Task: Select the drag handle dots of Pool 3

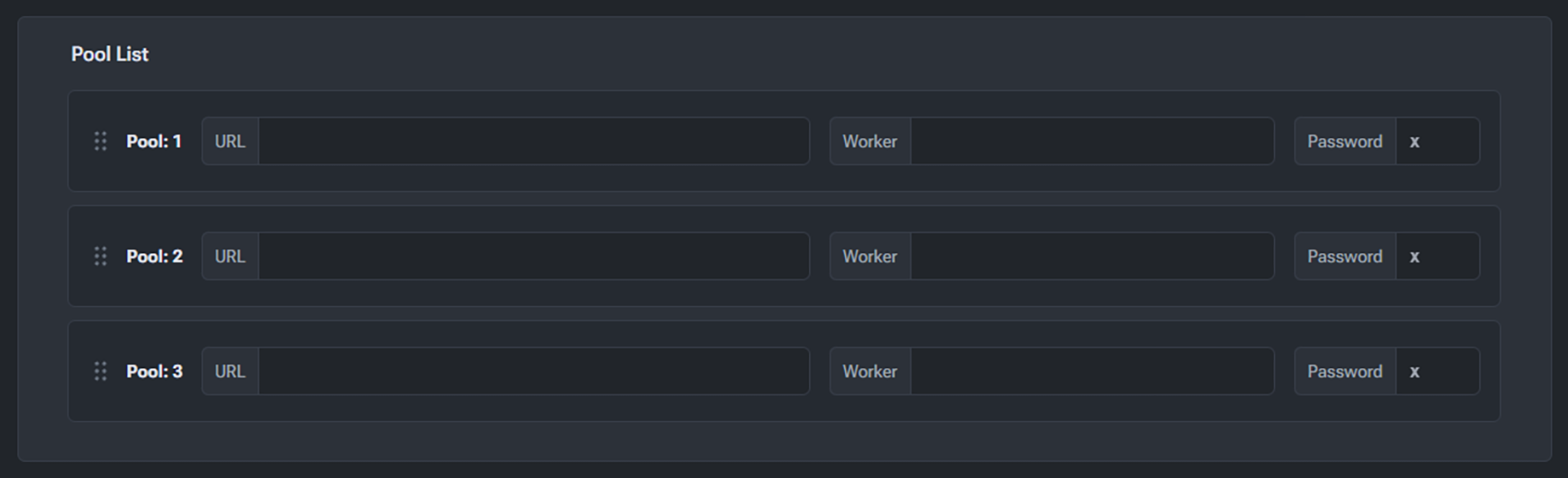Action: click(101, 371)
